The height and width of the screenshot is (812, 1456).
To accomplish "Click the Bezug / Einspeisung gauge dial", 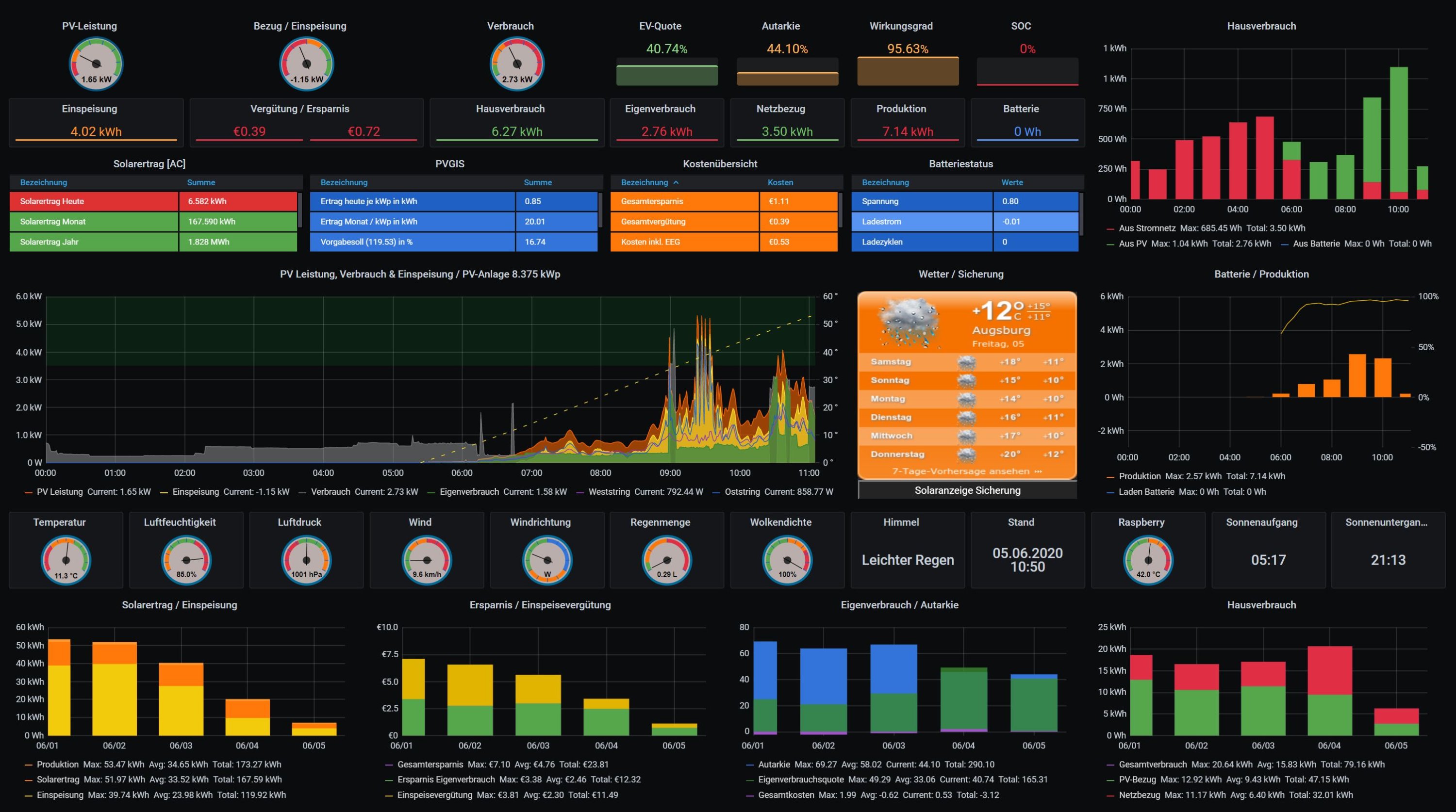I will (x=306, y=64).
